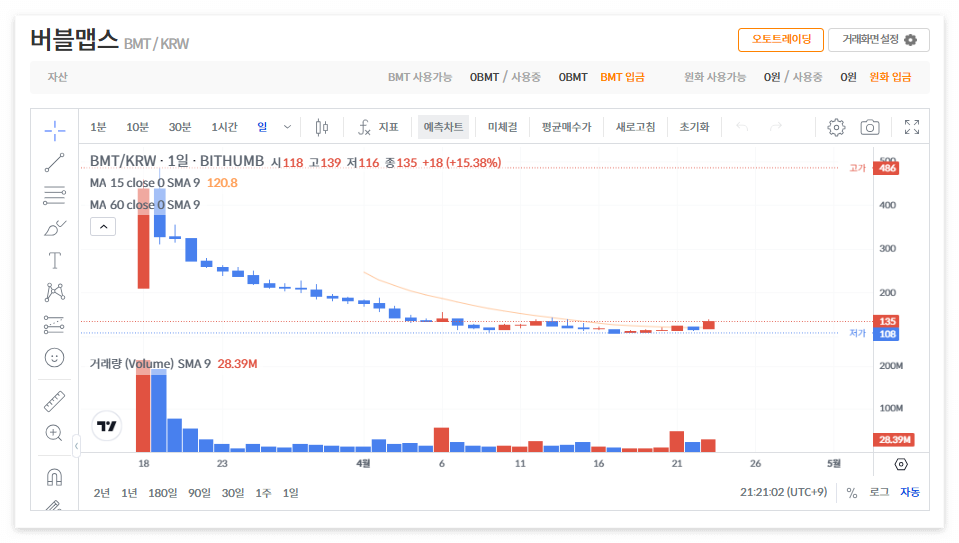Open the chart patterns tool

click(x=54, y=292)
